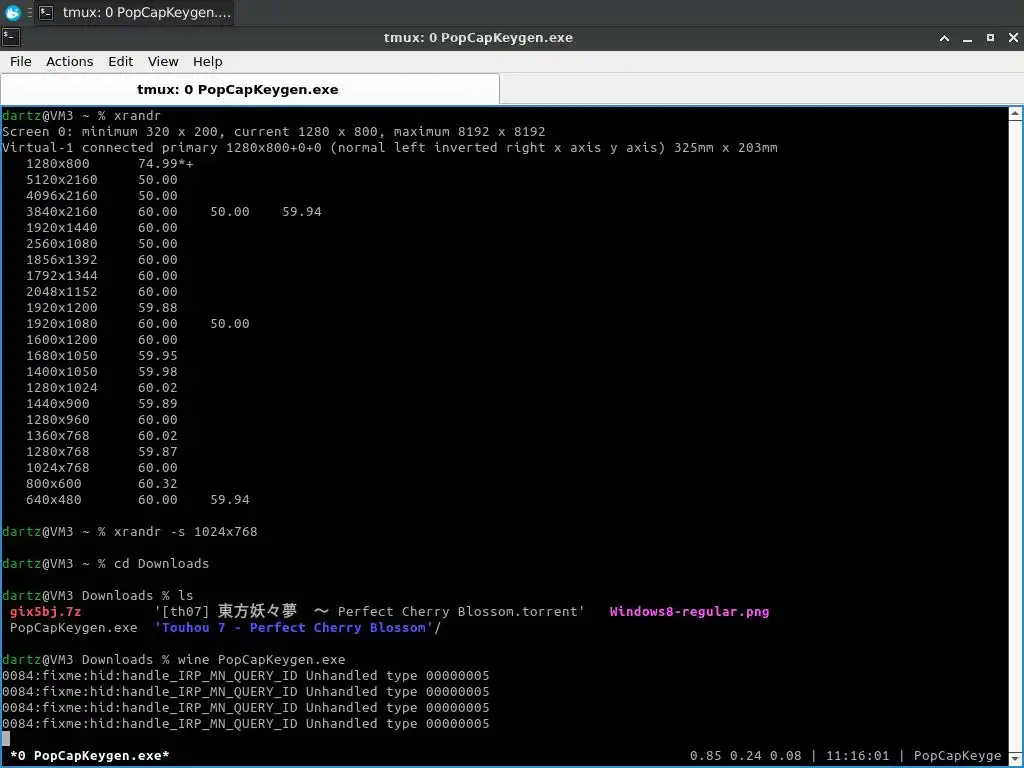
Task: Open the Edit menu
Action: [x=120, y=61]
